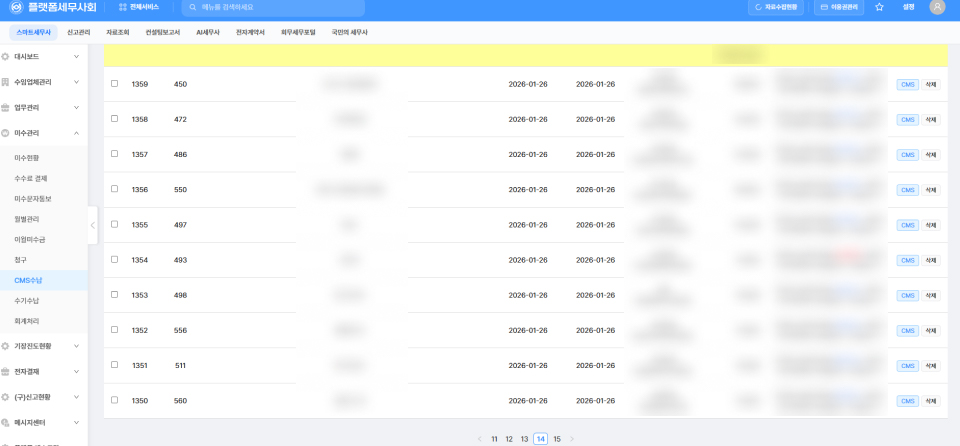The height and width of the screenshot is (446, 960).
Task: Open the user profile avatar
Action: [937, 7]
